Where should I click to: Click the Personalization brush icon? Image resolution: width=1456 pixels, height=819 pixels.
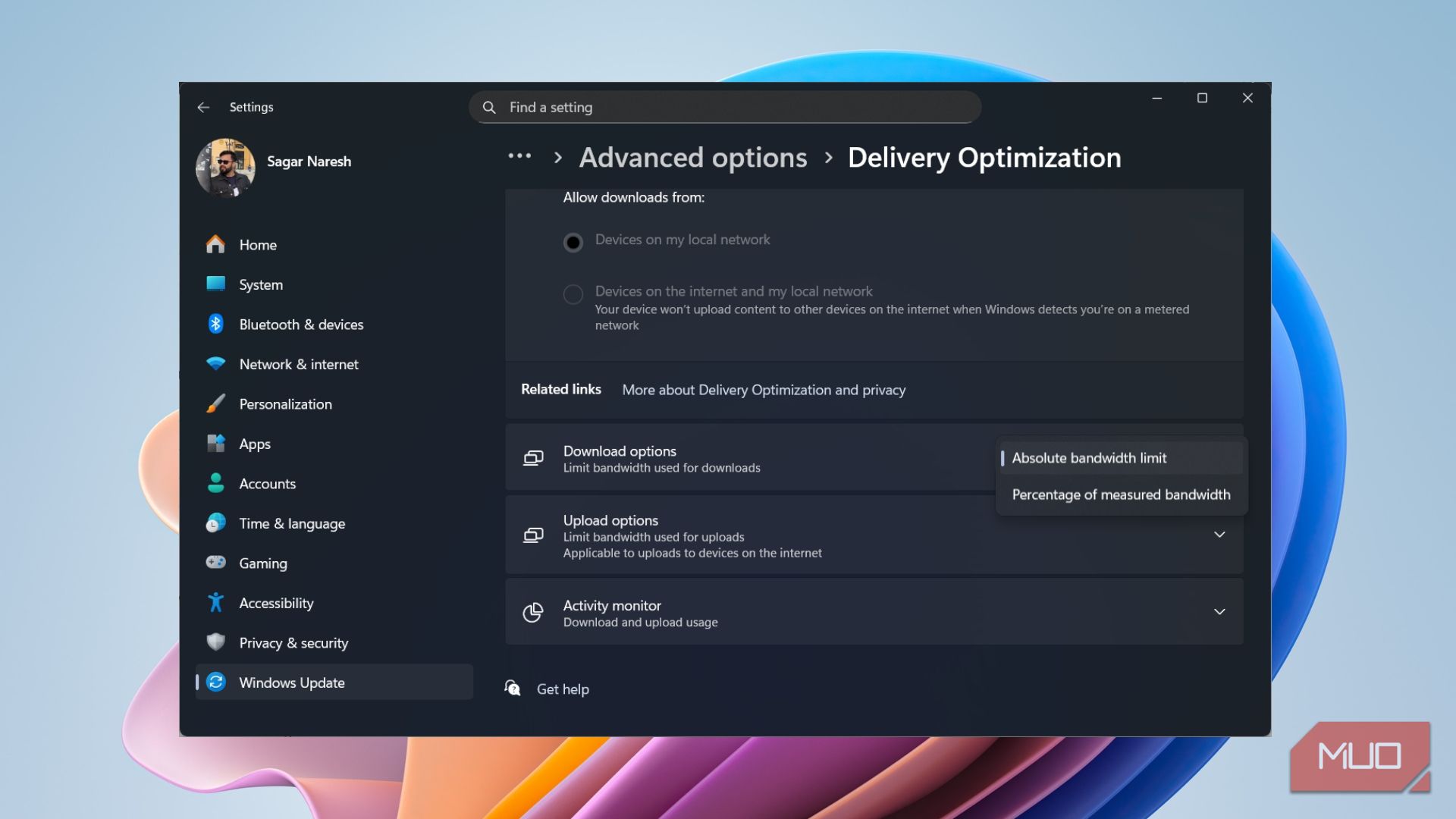coord(215,403)
